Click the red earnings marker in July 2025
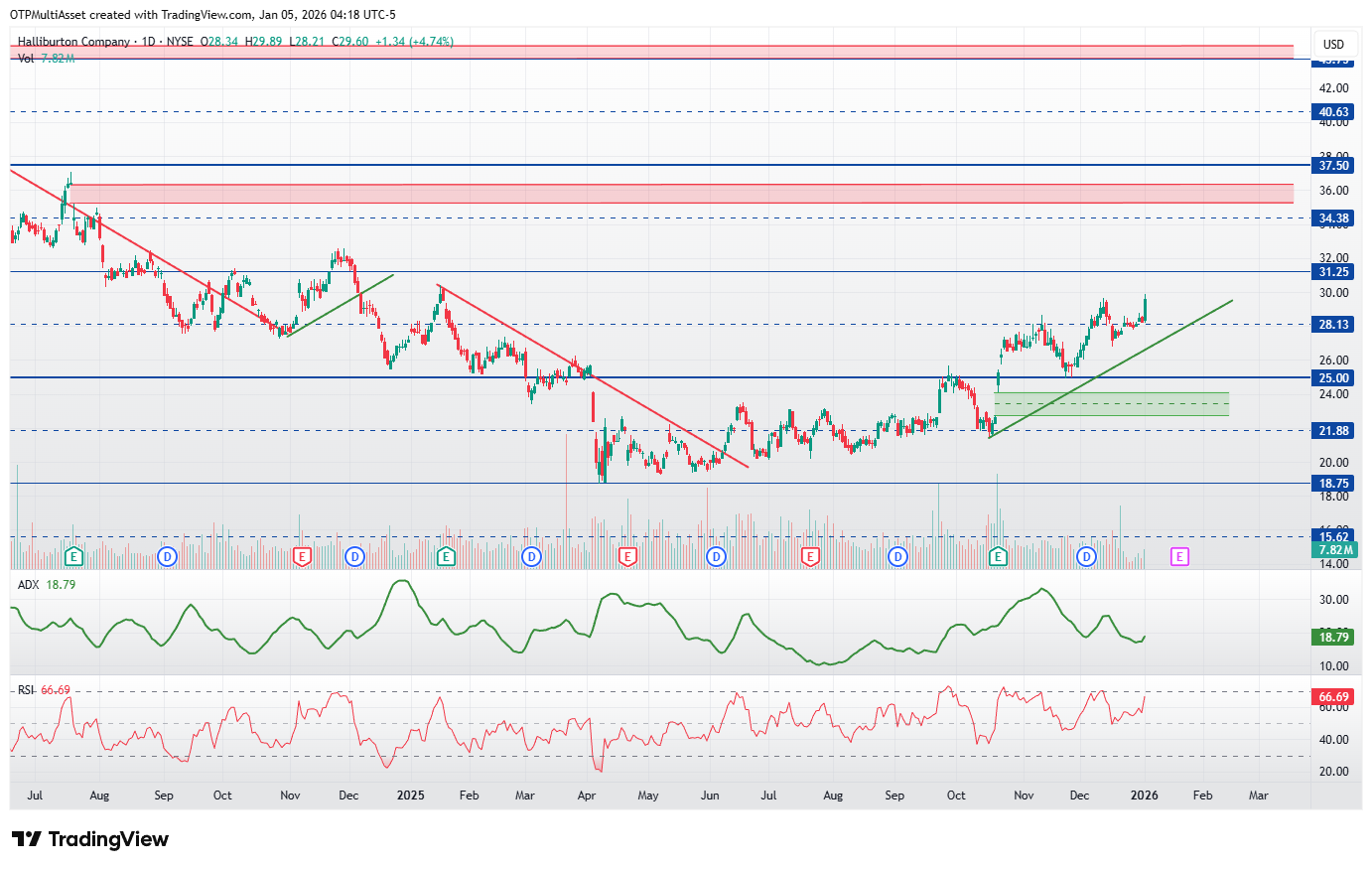 [810, 557]
